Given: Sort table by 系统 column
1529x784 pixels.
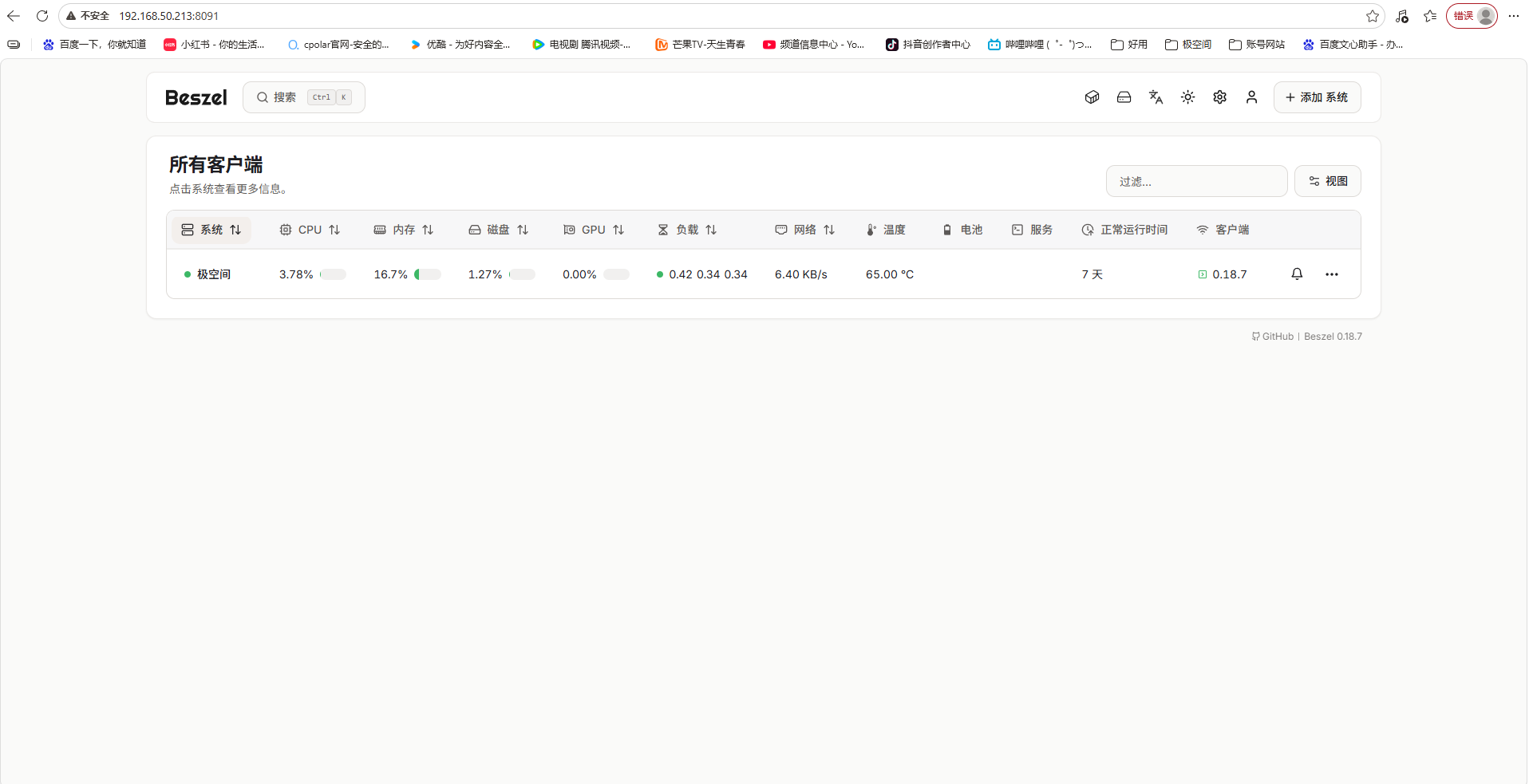Looking at the screenshot, I should tap(211, 230).
